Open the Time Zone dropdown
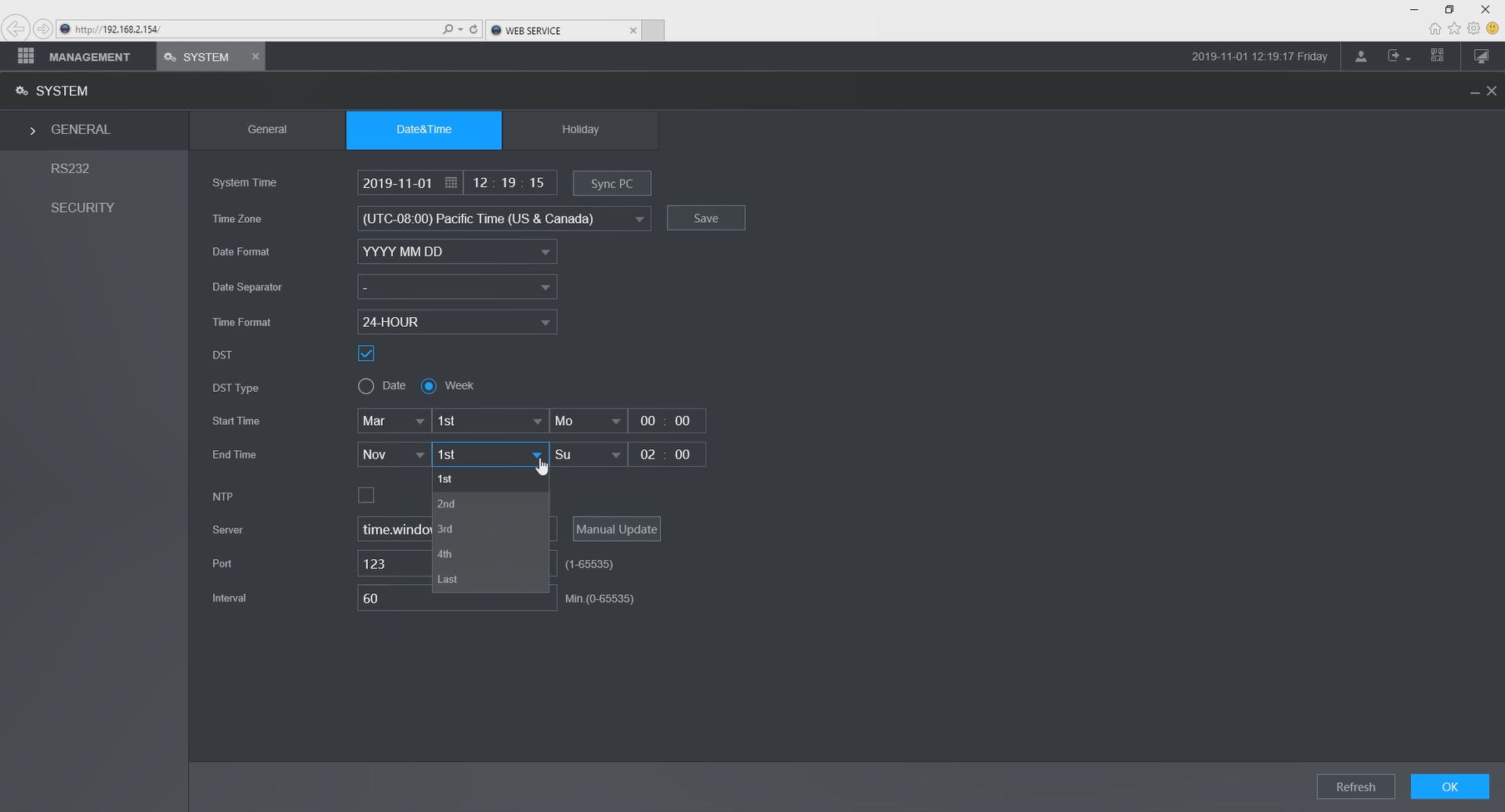 (x=504, y=219)
